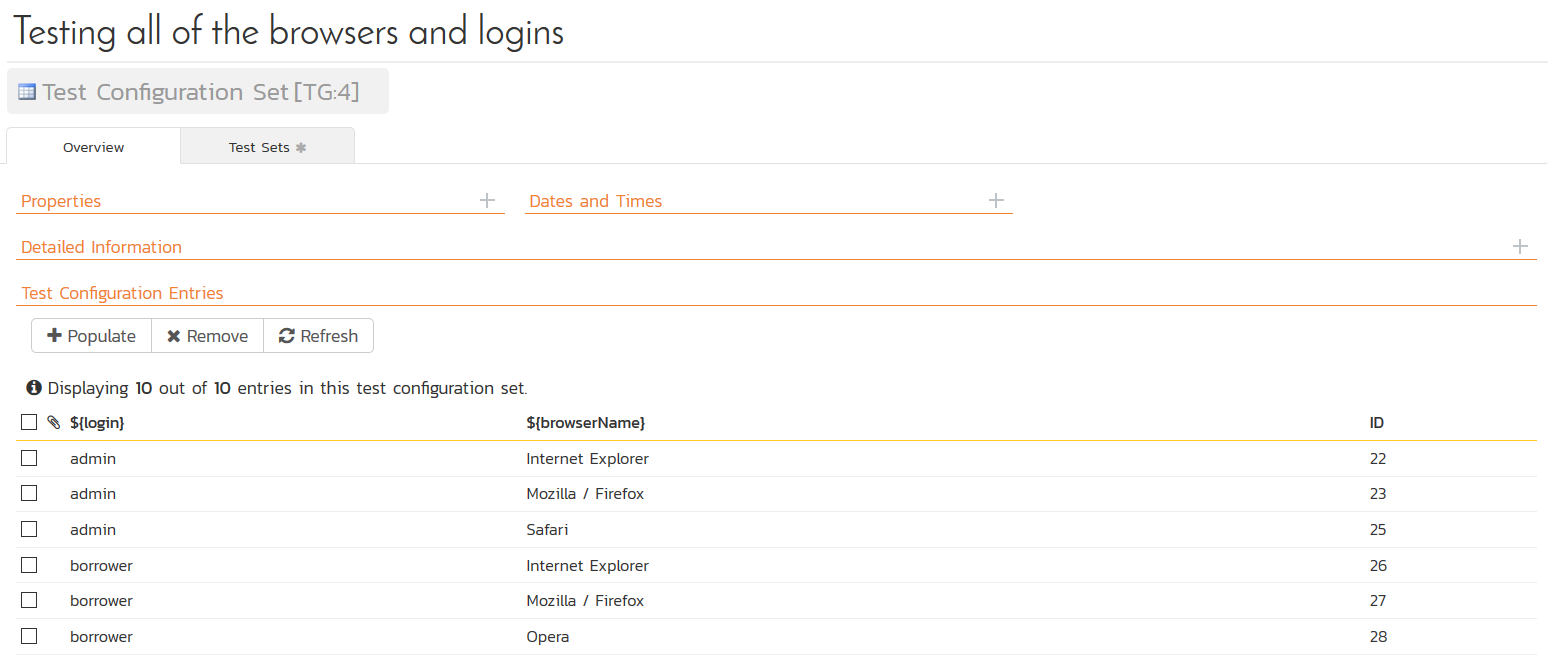Screen dimensions: 1548x656
Task: Check the box for admin Internet Explorer row
Action: [29, 458]
